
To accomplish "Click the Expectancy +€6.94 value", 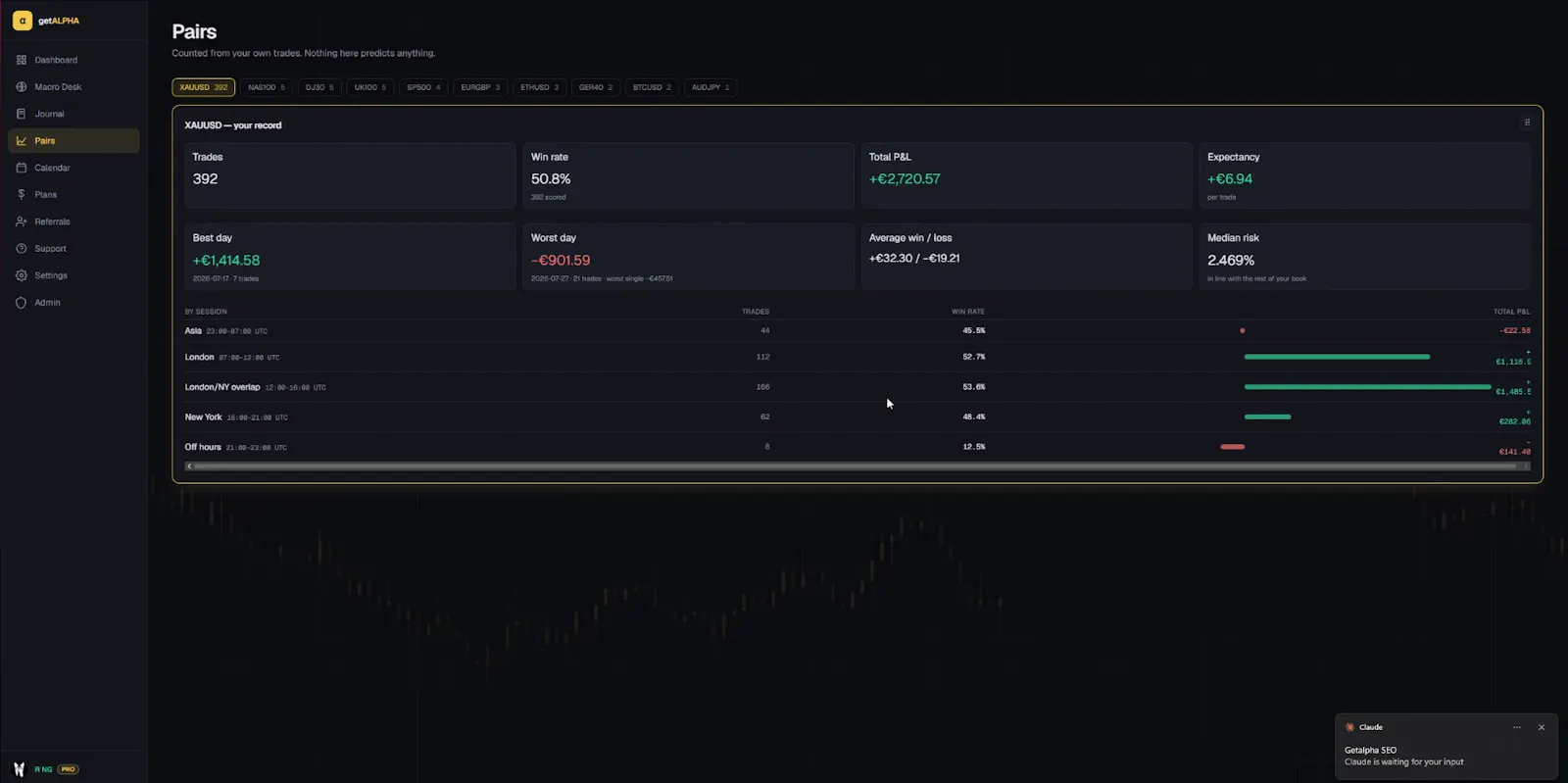I will 1230,179.
